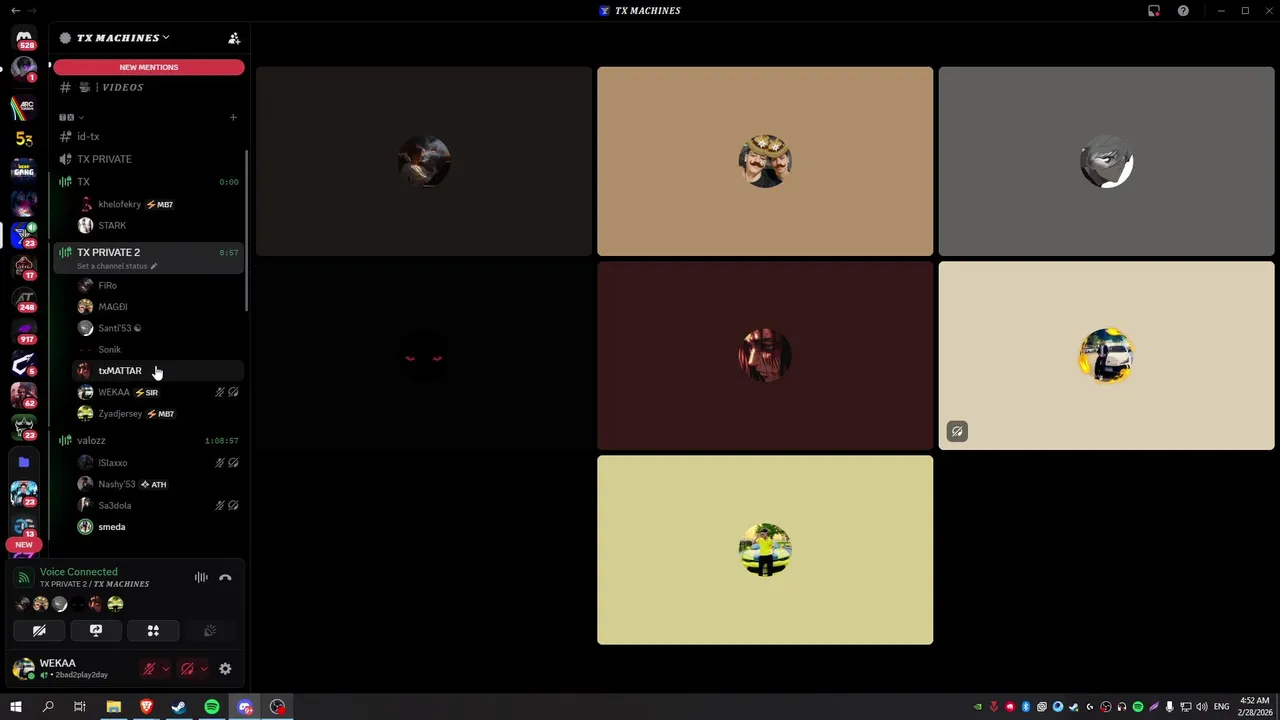This screenshot has width=1280, height=720.
Task: Invite members via the add-people icon
Action: coord(234,38)
